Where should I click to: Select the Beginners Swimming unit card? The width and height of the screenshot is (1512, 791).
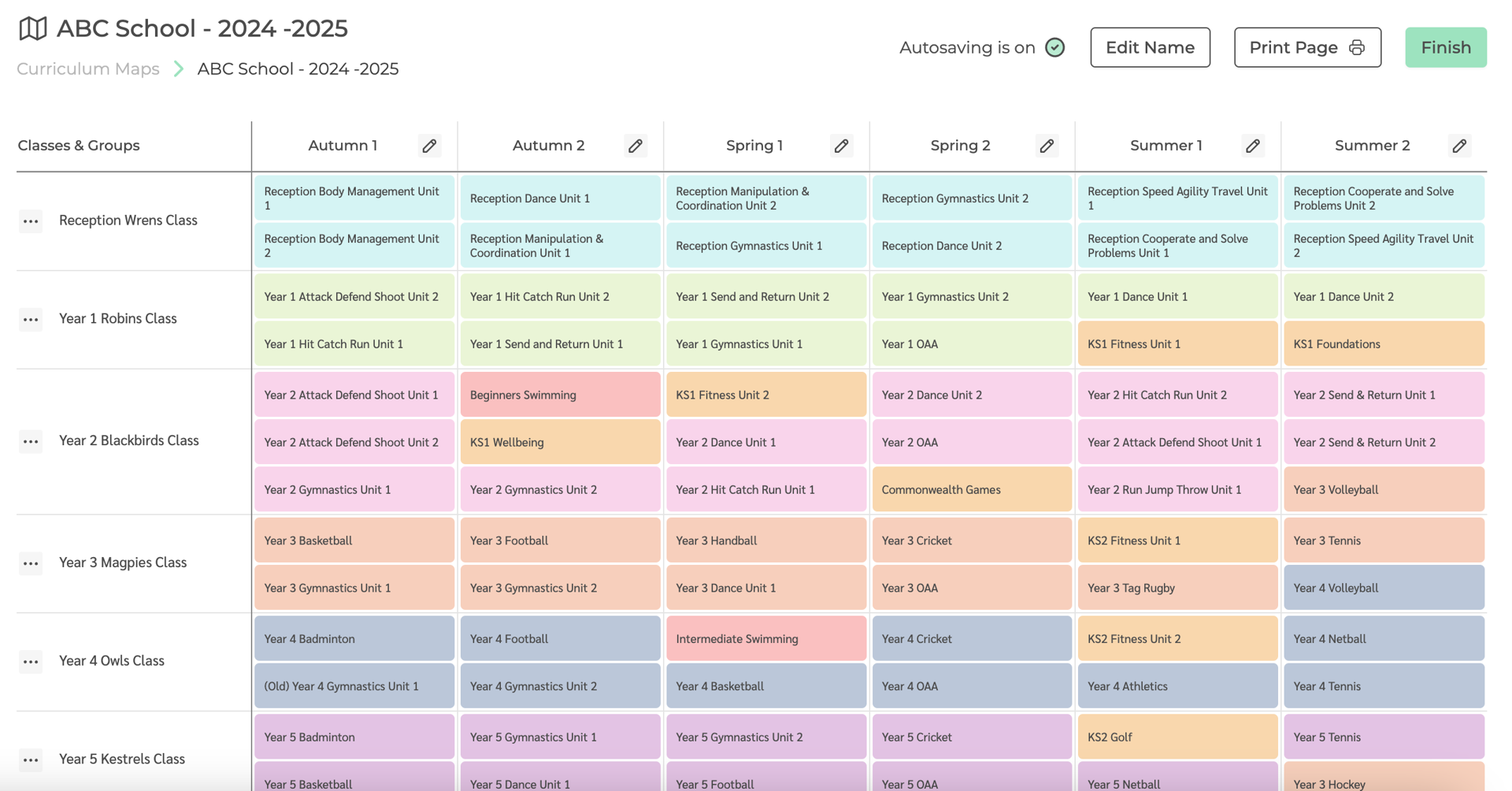pos(560,395)
